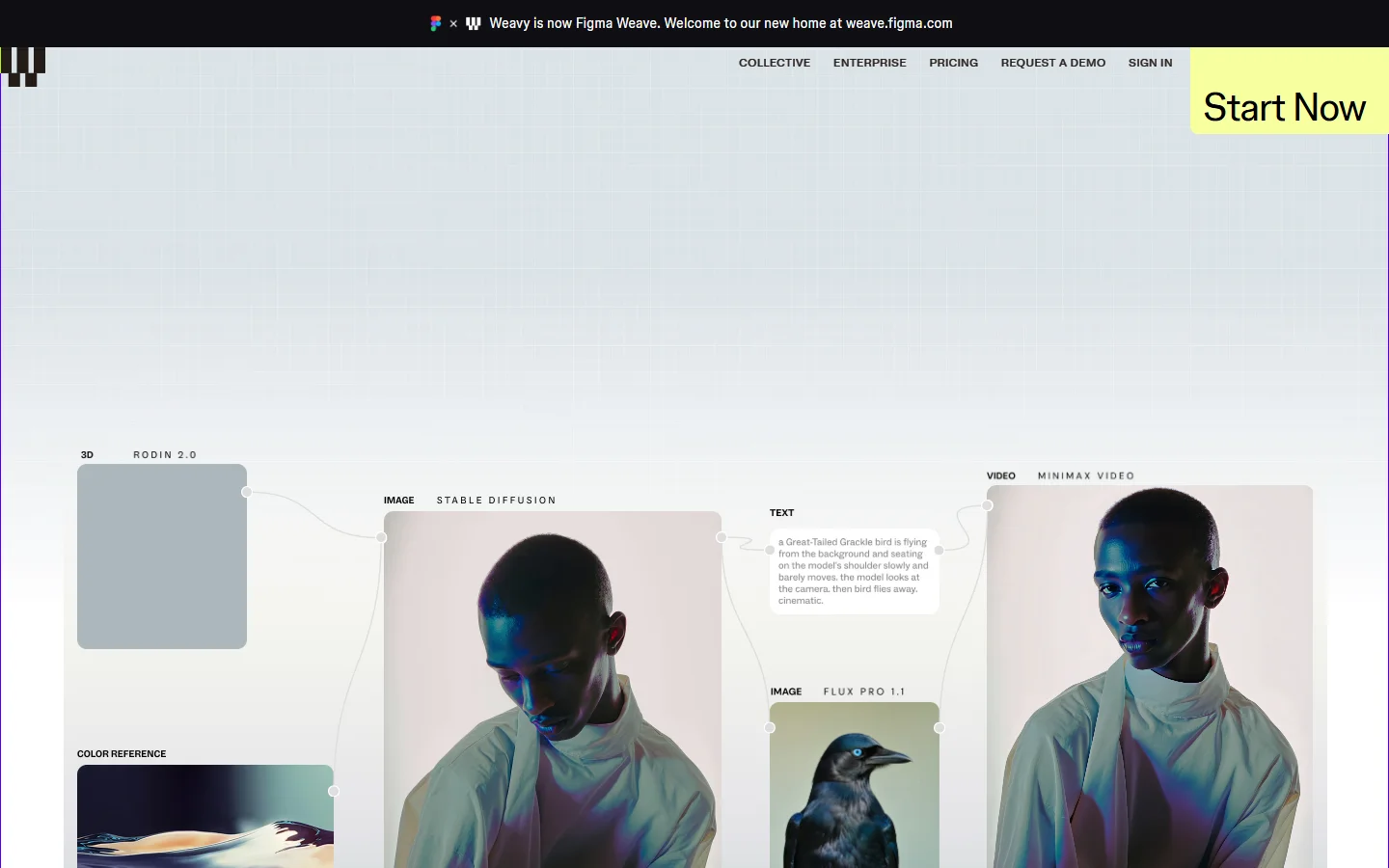This screenshot has width=1389, height=868.
Task: Click the STABLE DIFFUSION label
Action: pos(497,501)
